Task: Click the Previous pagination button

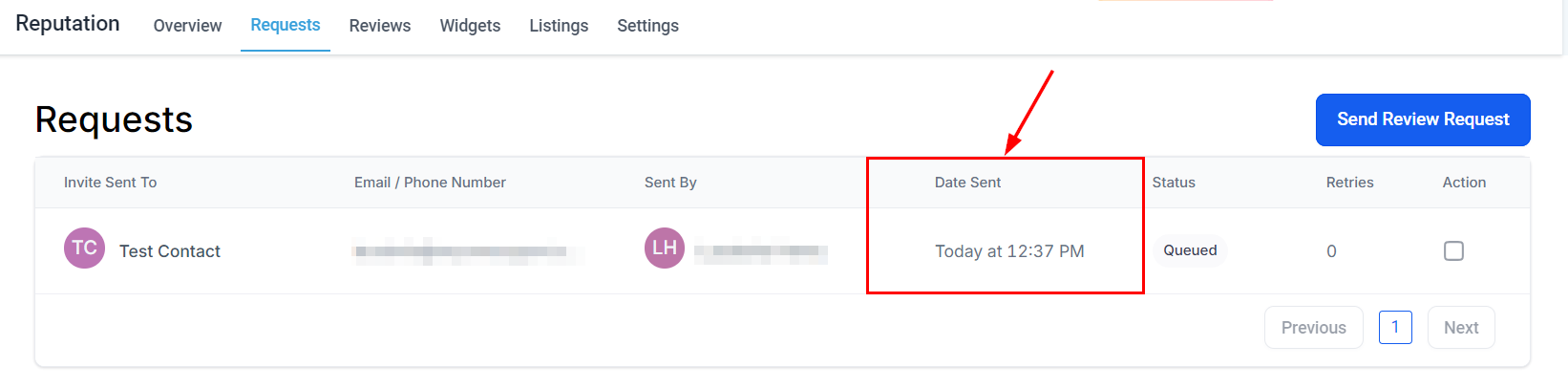Action: pyautogui.click(x=1313, y=328)
